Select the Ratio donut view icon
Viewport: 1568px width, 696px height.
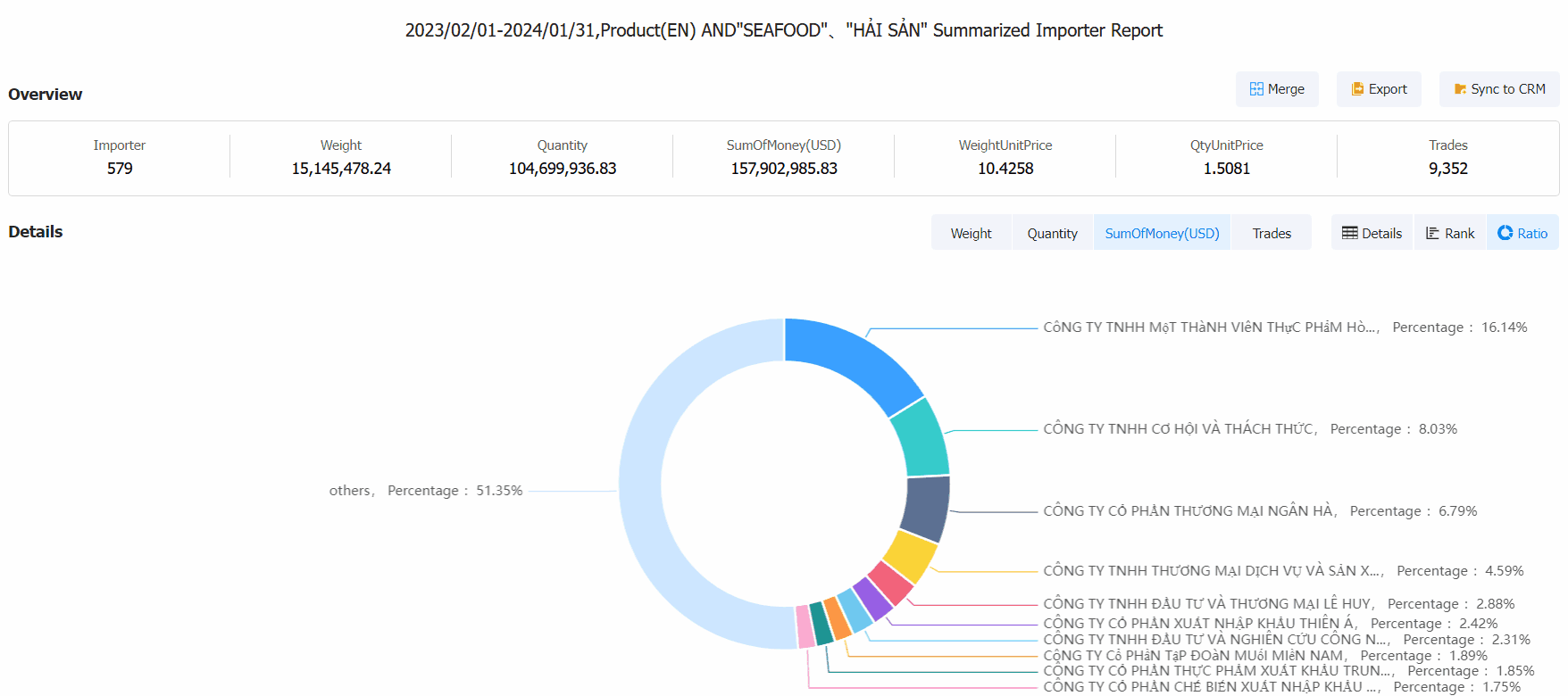pyautogui.click(x=1505, y=233)
